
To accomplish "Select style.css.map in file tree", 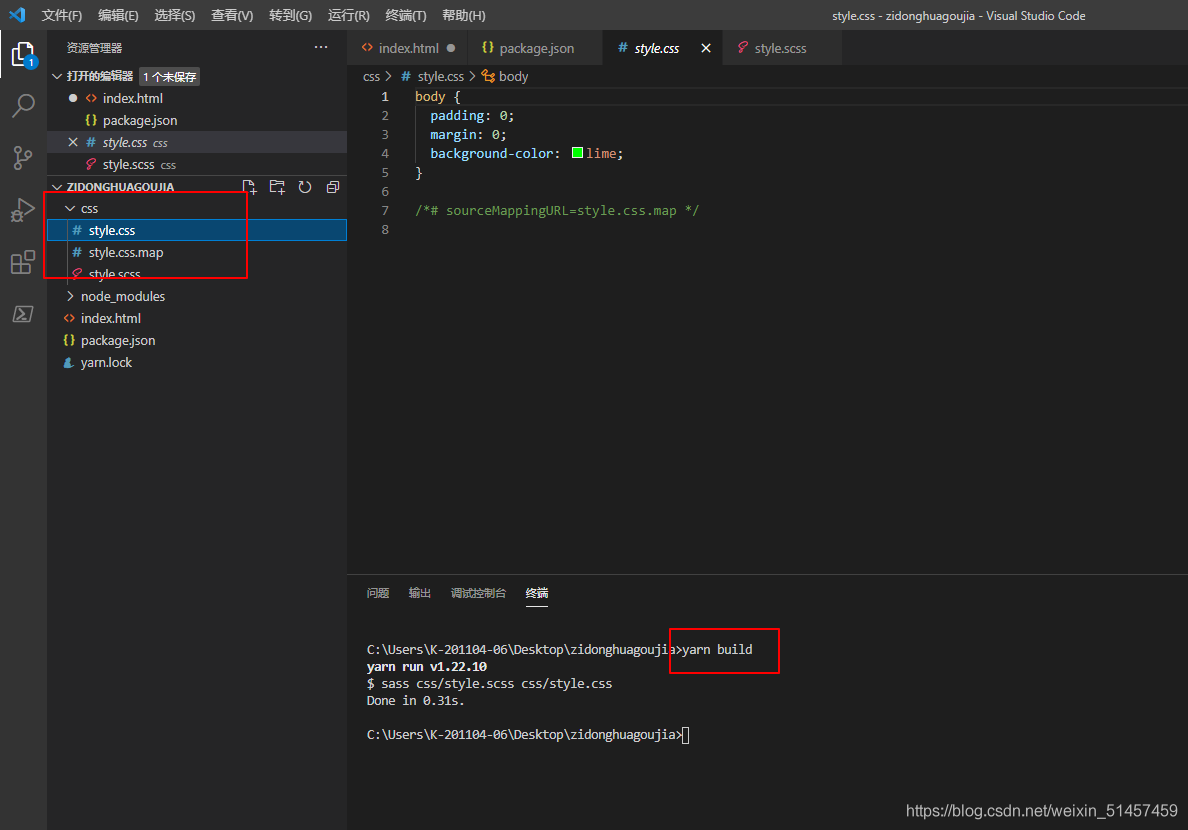I will click(197, 252).
